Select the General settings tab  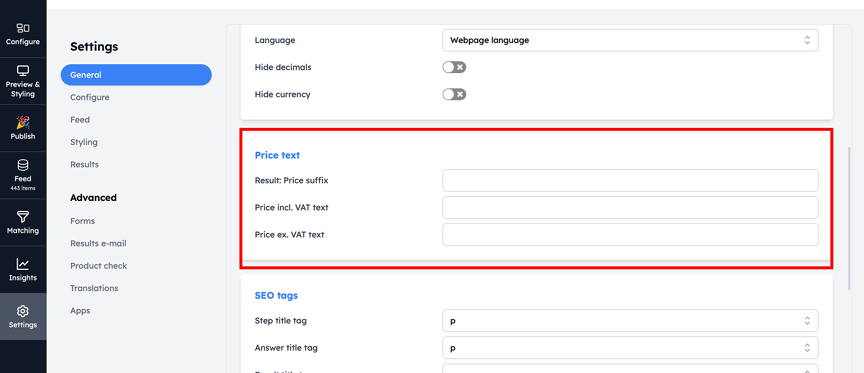(136, 75)
